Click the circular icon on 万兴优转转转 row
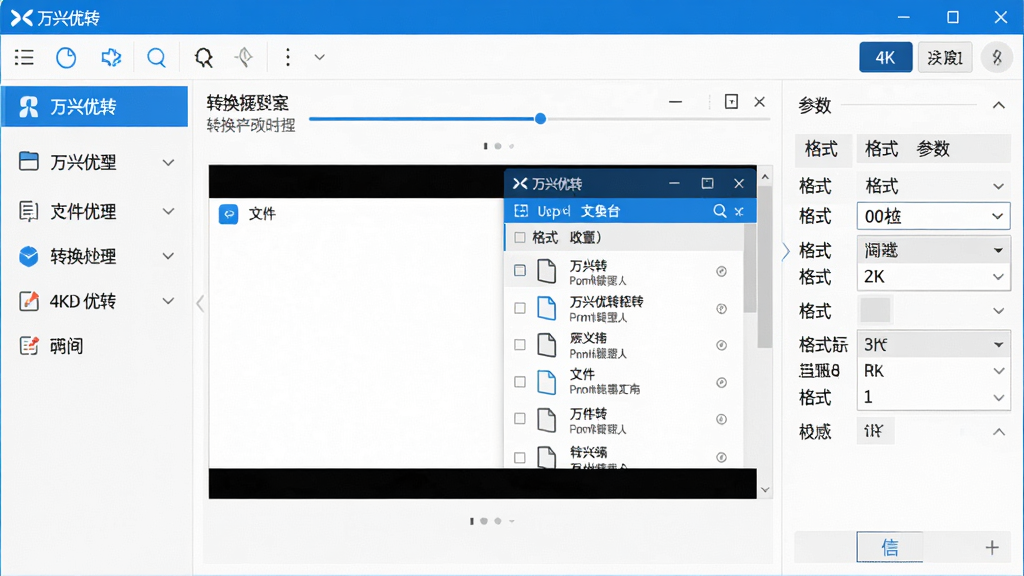This screenshot has width=1024, height=576. [x=722, y=309]
